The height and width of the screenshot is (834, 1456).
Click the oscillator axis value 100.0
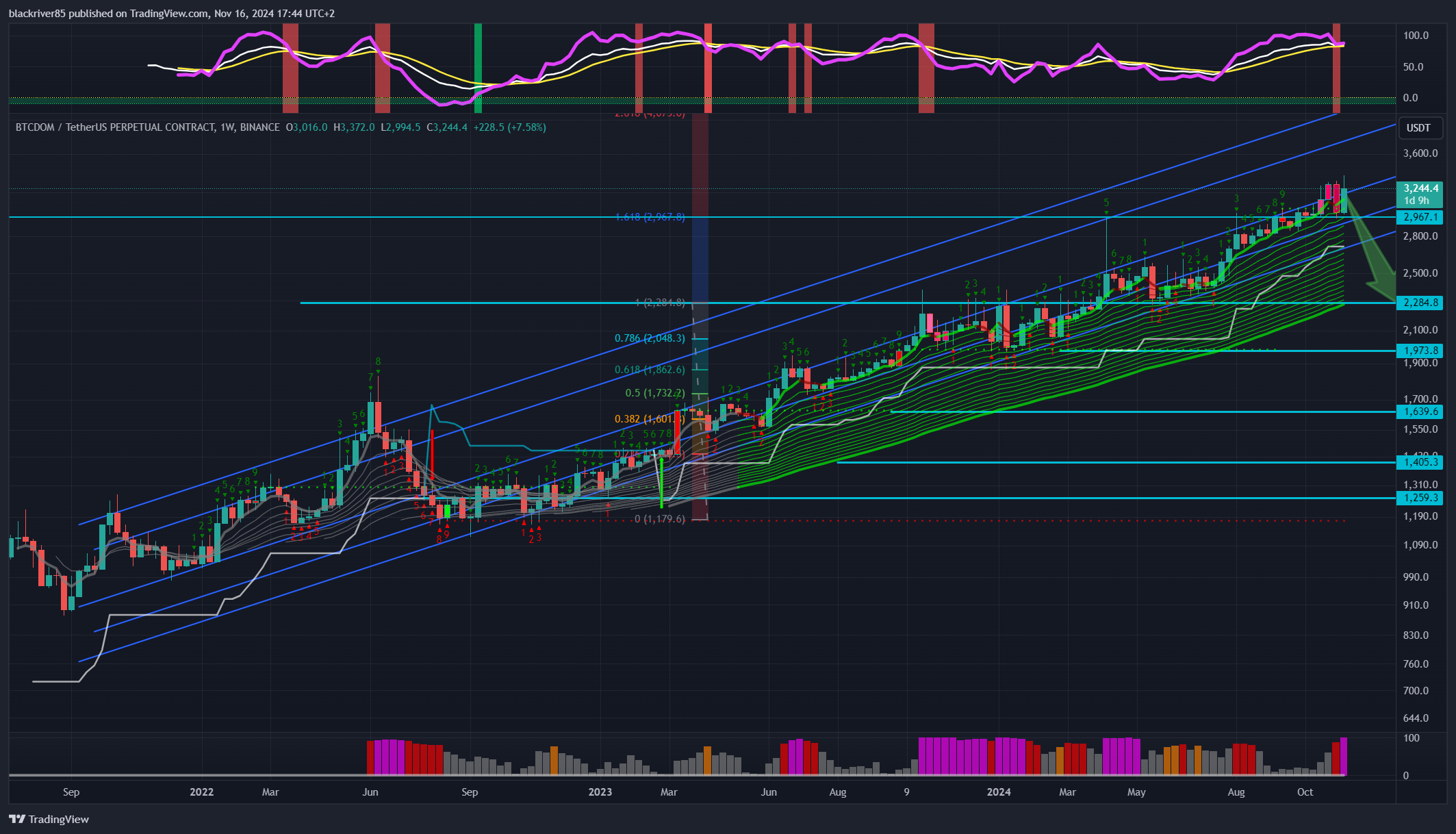point(1416,36)
